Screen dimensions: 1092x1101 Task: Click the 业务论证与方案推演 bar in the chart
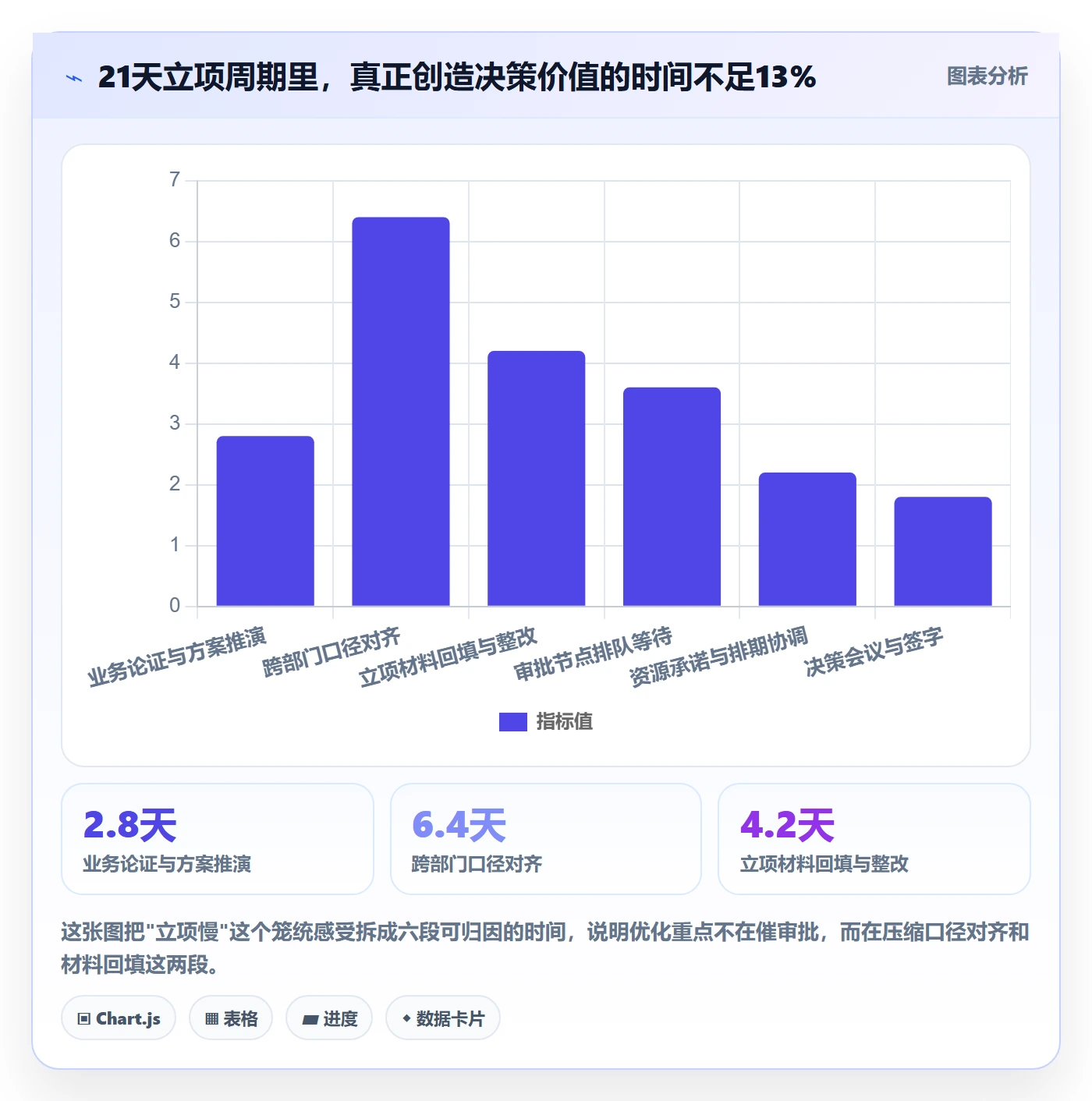click(265, 521)
